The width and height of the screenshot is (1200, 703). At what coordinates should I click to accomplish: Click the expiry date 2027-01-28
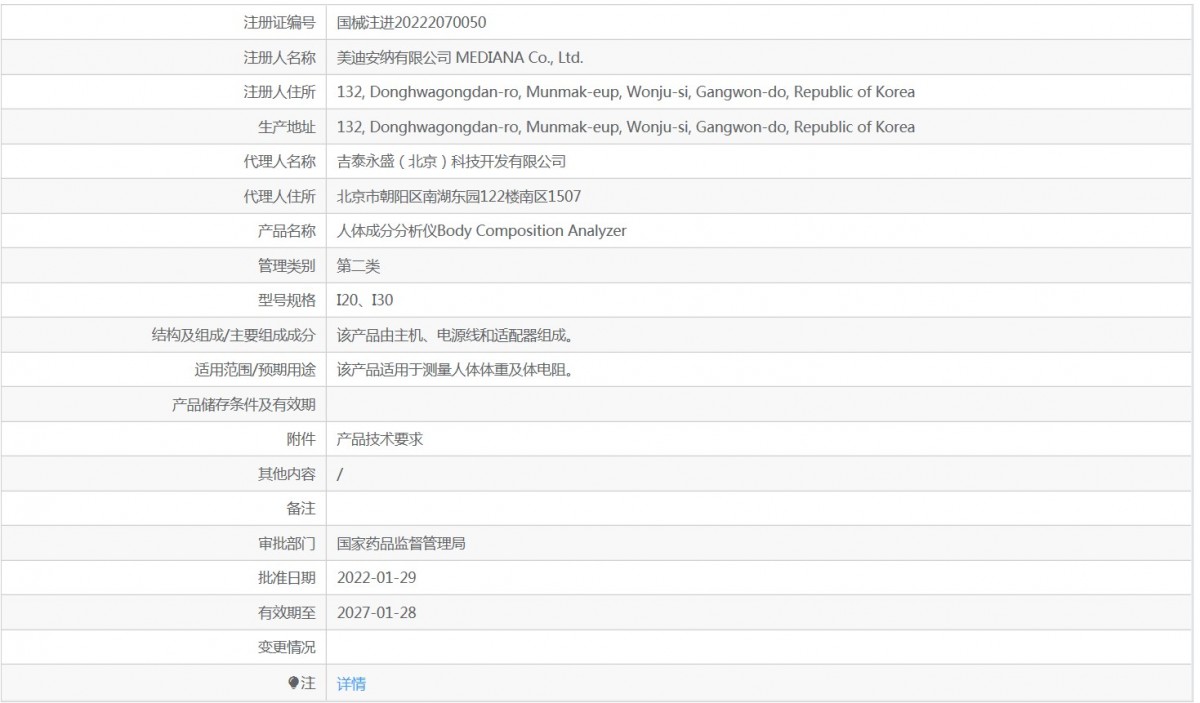tap(376, 613)
